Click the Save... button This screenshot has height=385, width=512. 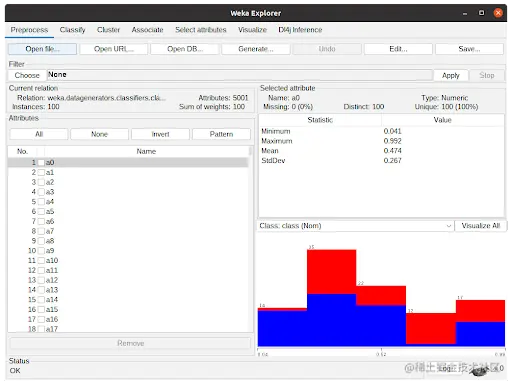469,49
